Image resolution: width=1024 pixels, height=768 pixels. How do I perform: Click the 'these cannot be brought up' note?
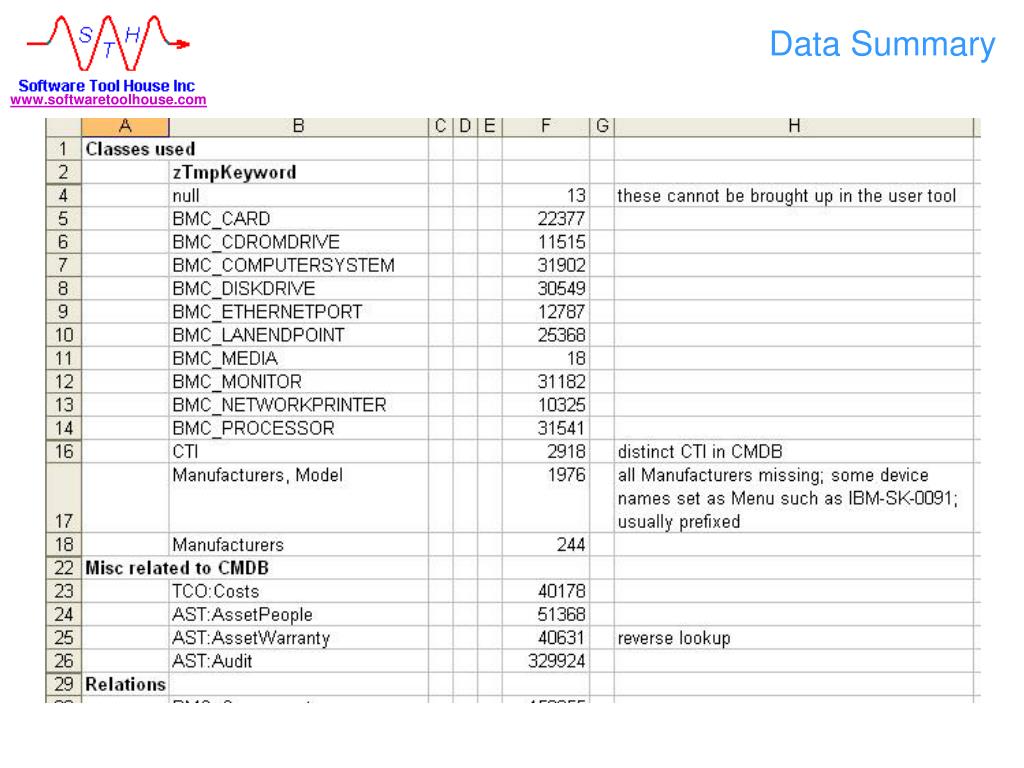[x=786, y=196]
